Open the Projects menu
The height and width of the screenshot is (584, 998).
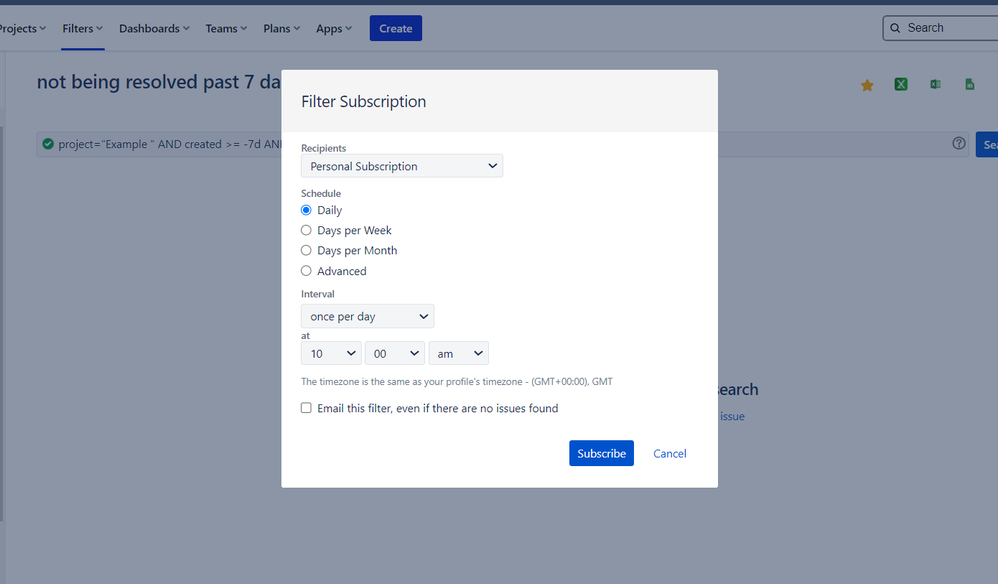(x=22, y=29)
